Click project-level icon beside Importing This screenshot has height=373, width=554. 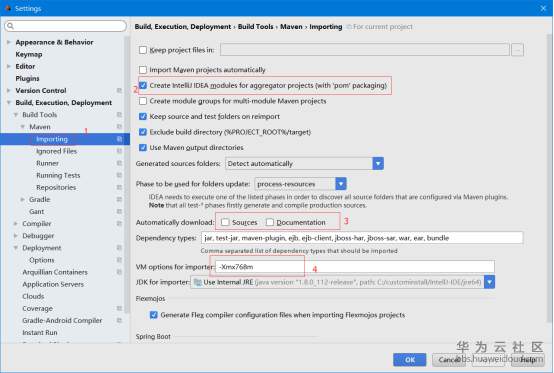click(119, 139)
